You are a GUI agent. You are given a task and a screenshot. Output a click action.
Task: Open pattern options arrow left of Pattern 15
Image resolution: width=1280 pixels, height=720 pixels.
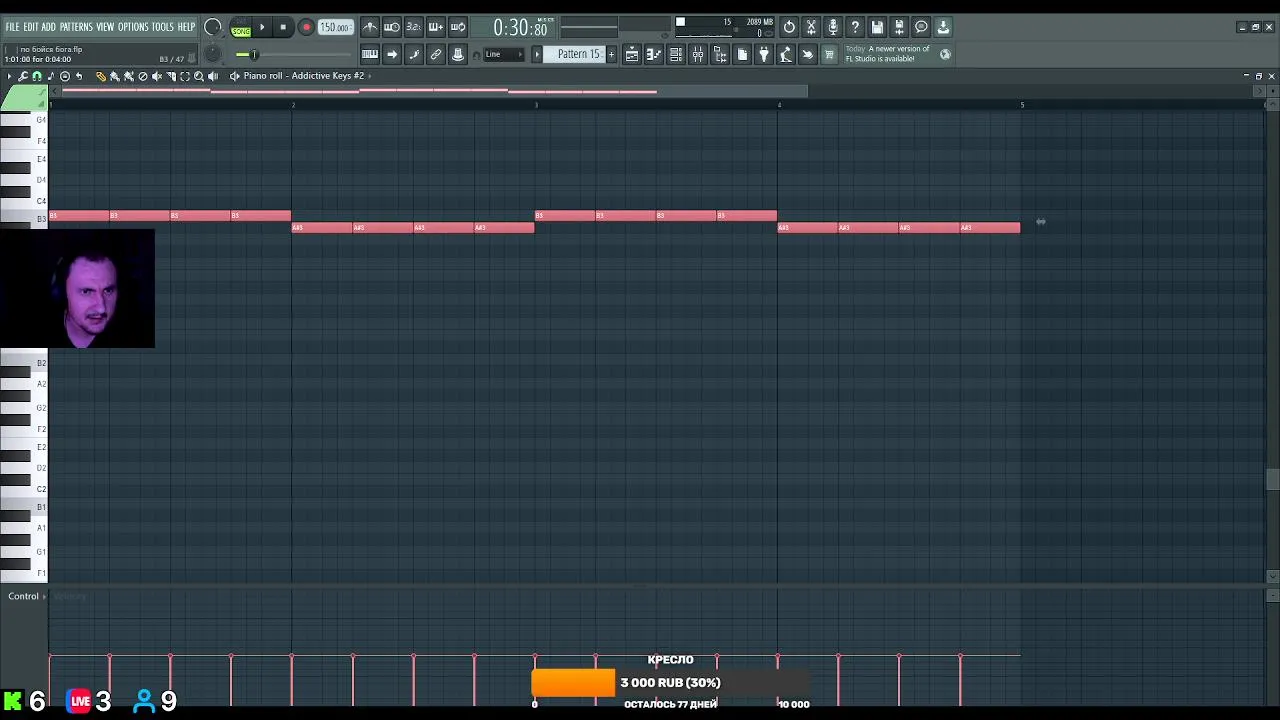tap(536, 54)
